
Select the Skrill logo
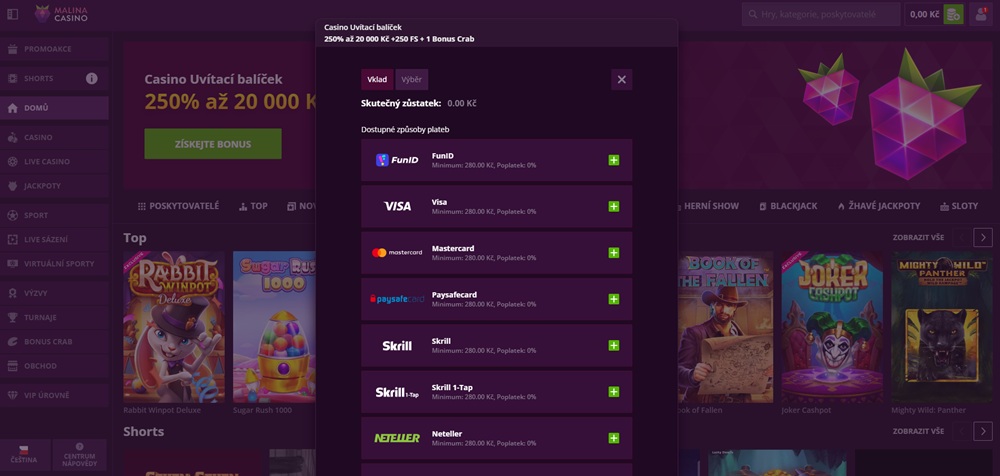point(397,345)
